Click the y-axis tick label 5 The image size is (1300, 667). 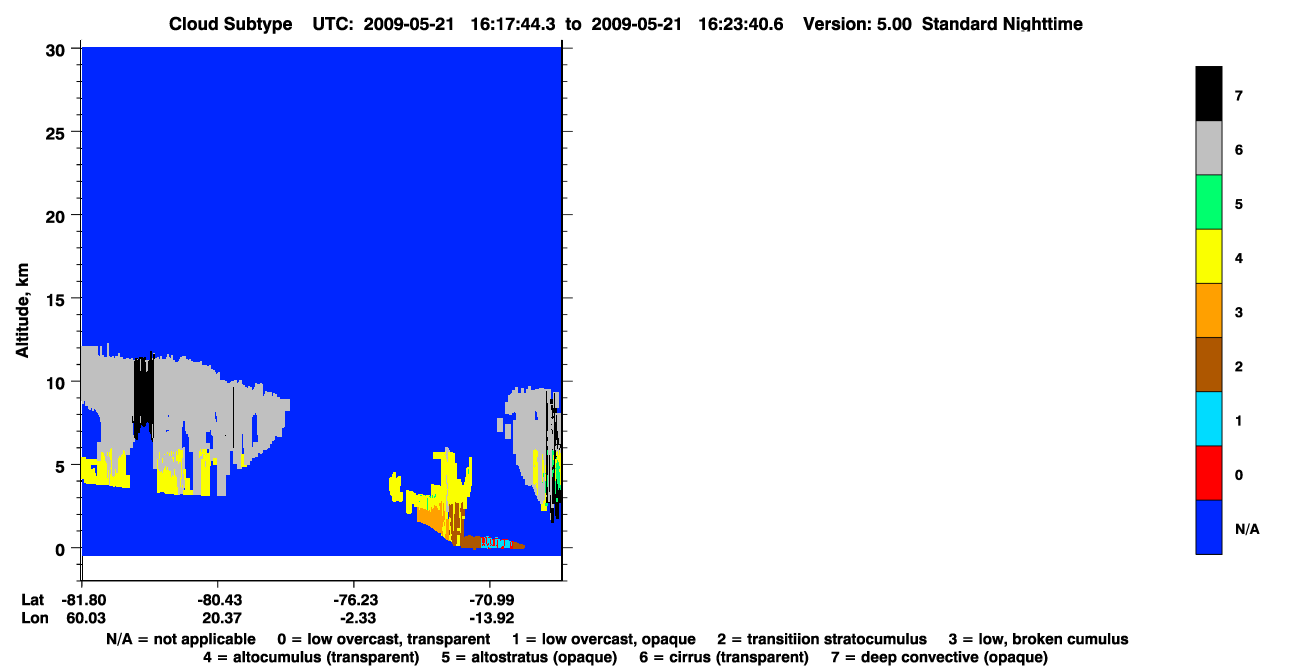(62, 465)
